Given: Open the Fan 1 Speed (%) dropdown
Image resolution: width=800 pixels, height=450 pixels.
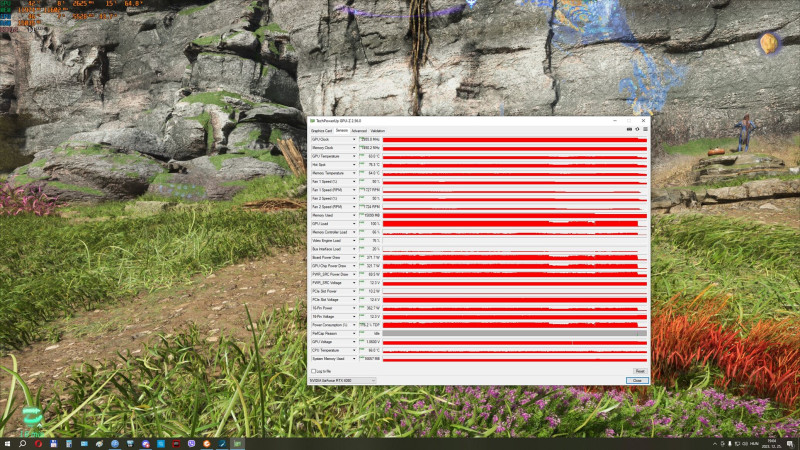Looking at the screenshot, I should tap(354, 182).
